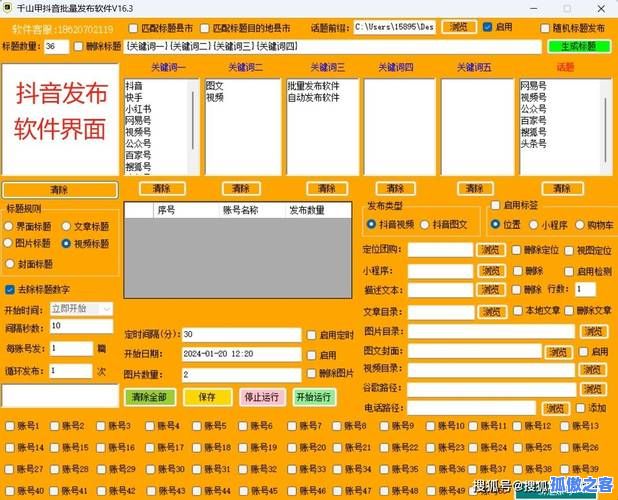
Task: Click the 清除全部 button
Action: coord(149,397)
